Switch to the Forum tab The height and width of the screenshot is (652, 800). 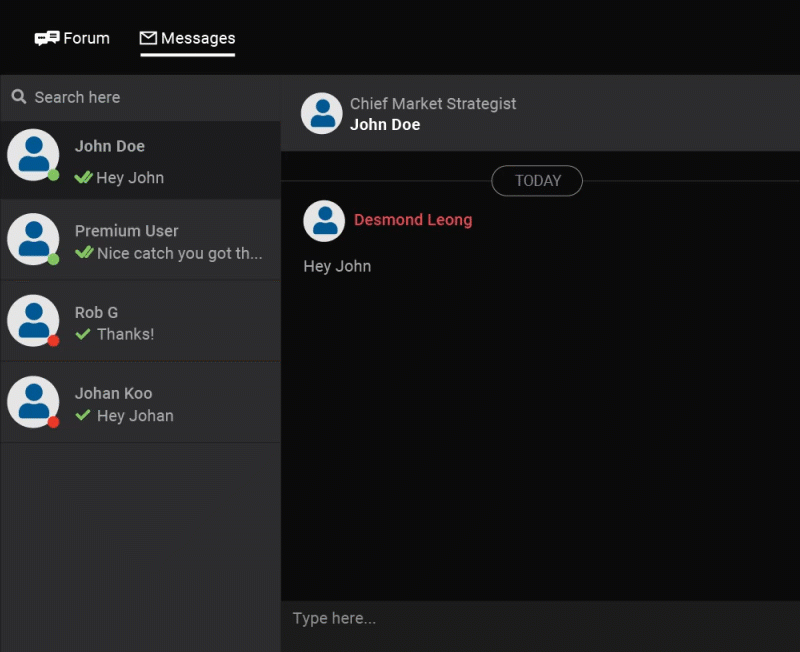72,38
